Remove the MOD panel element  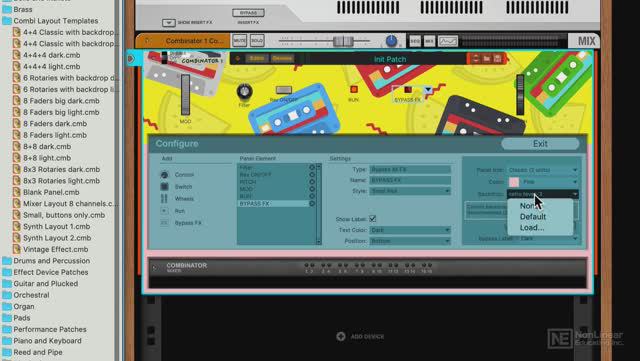coord(312,189)
